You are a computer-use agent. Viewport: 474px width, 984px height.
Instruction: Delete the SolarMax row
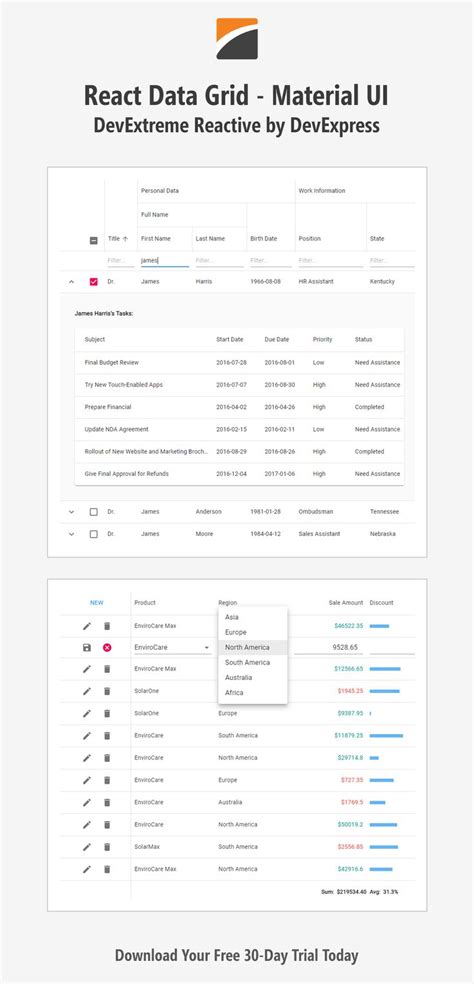pyautogui.click(x=107, y=847)
